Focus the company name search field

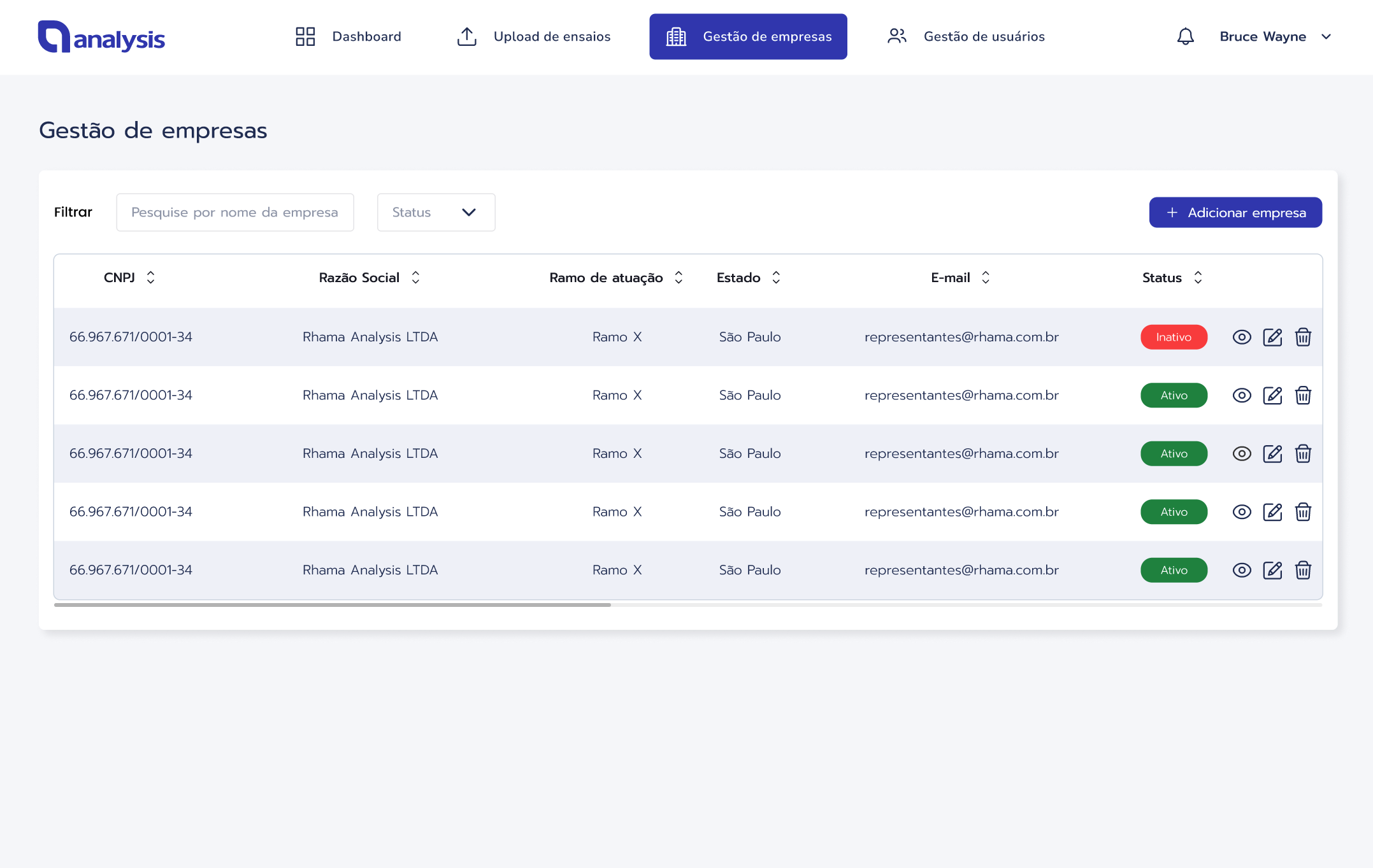pyautogui.click(x=234, y=212)
